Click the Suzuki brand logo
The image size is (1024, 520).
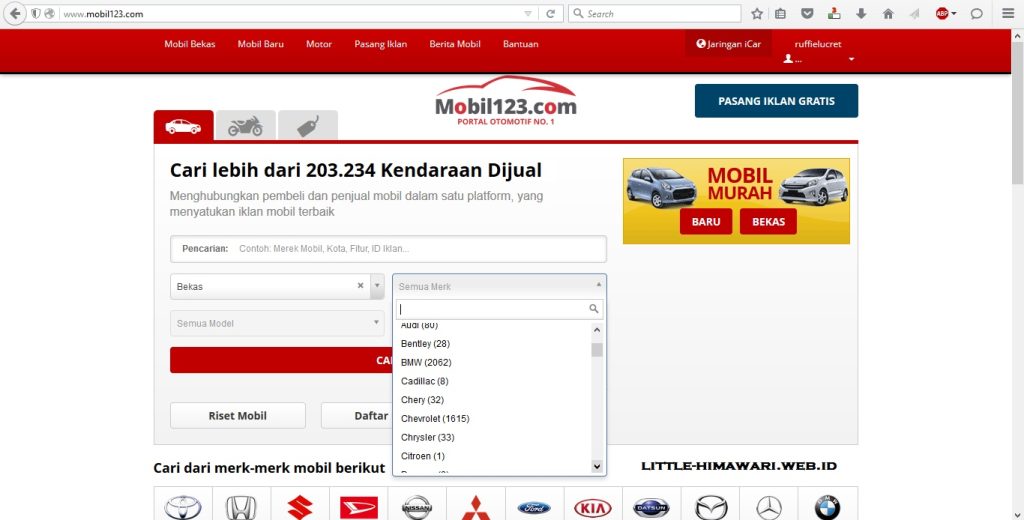click(x=300, y=506)
